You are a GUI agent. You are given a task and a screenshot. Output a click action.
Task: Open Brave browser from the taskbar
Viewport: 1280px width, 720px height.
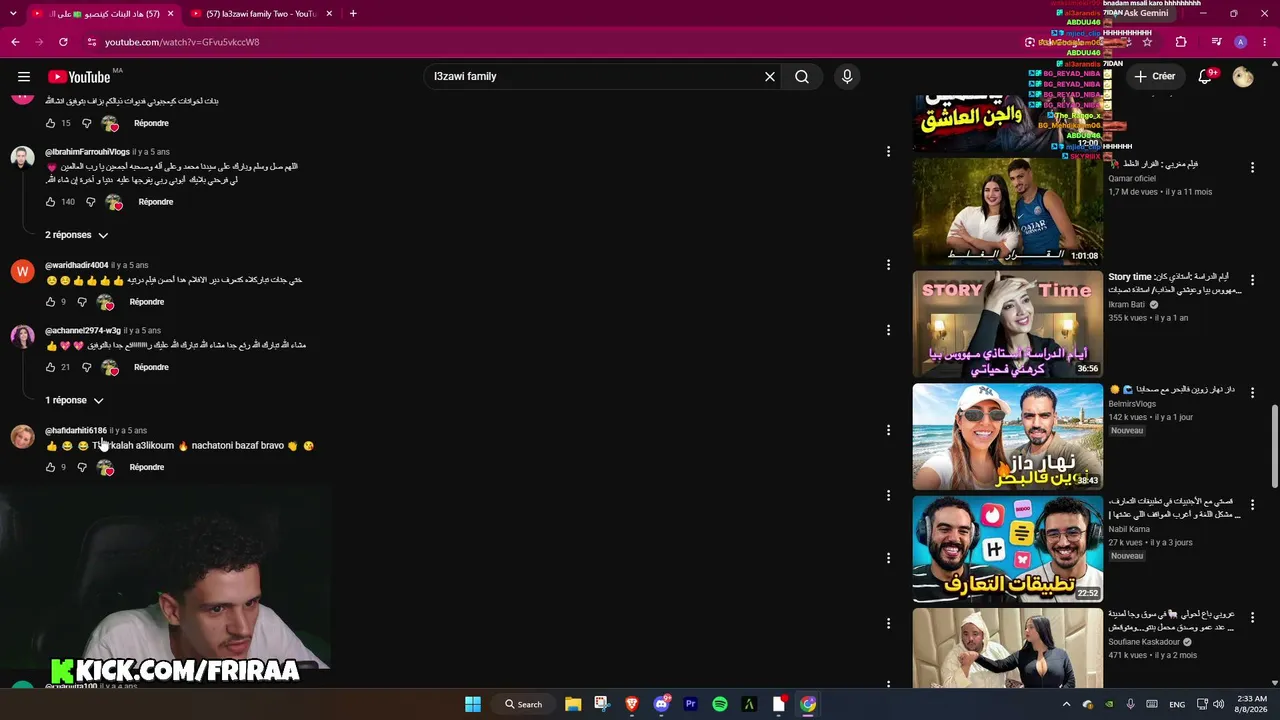click(x=632, y=704)
